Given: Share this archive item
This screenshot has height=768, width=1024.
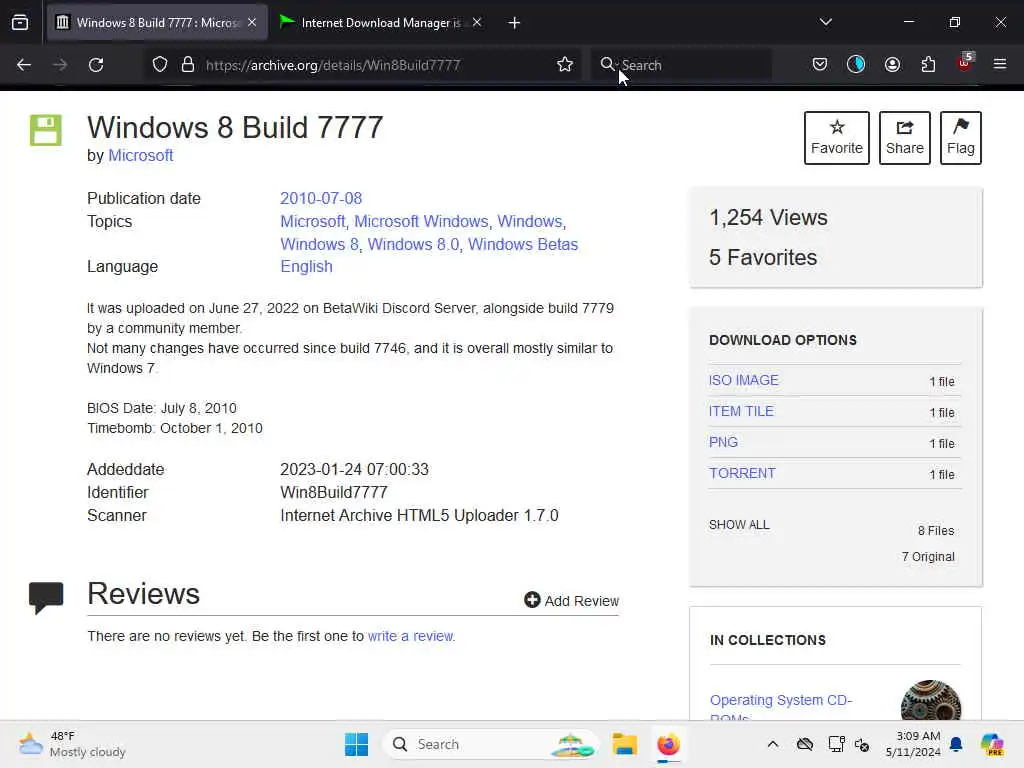Looking at the screenshot, I should 904,138.
